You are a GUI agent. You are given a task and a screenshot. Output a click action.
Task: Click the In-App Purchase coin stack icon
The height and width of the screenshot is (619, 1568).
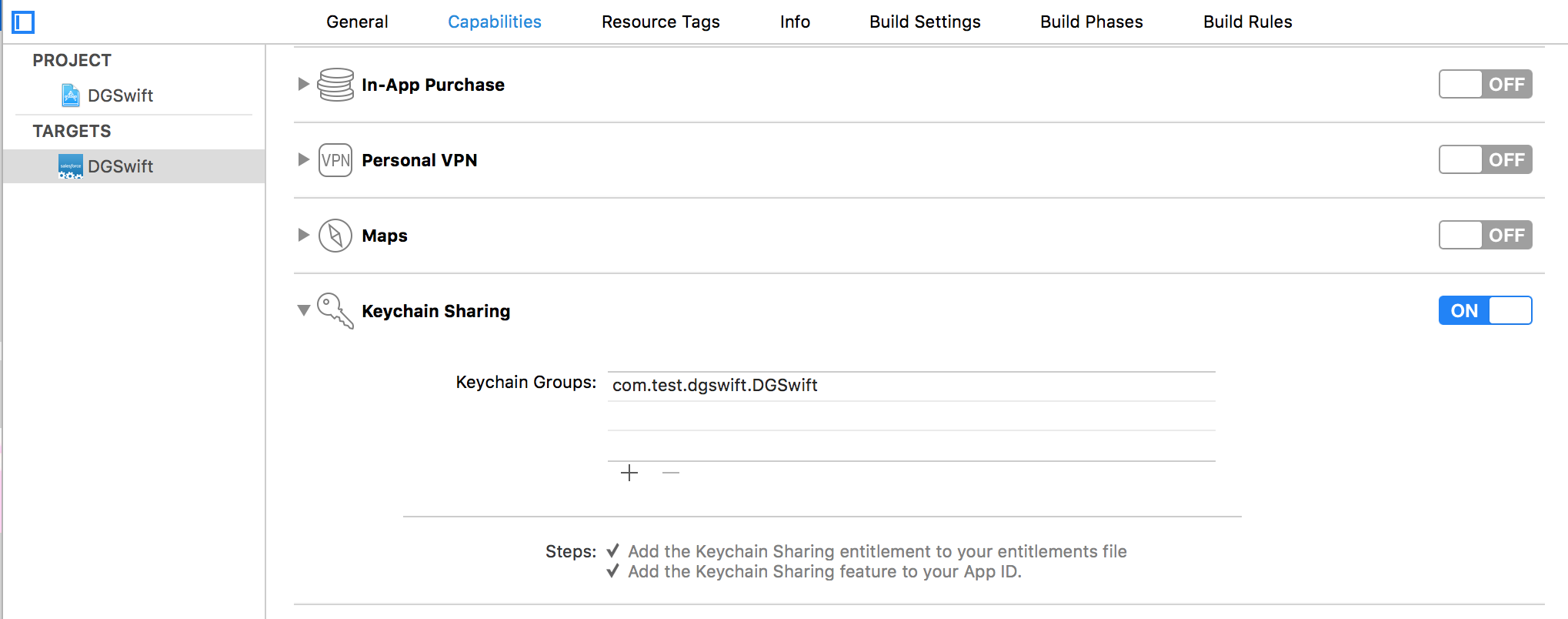[x=335, y=85]
